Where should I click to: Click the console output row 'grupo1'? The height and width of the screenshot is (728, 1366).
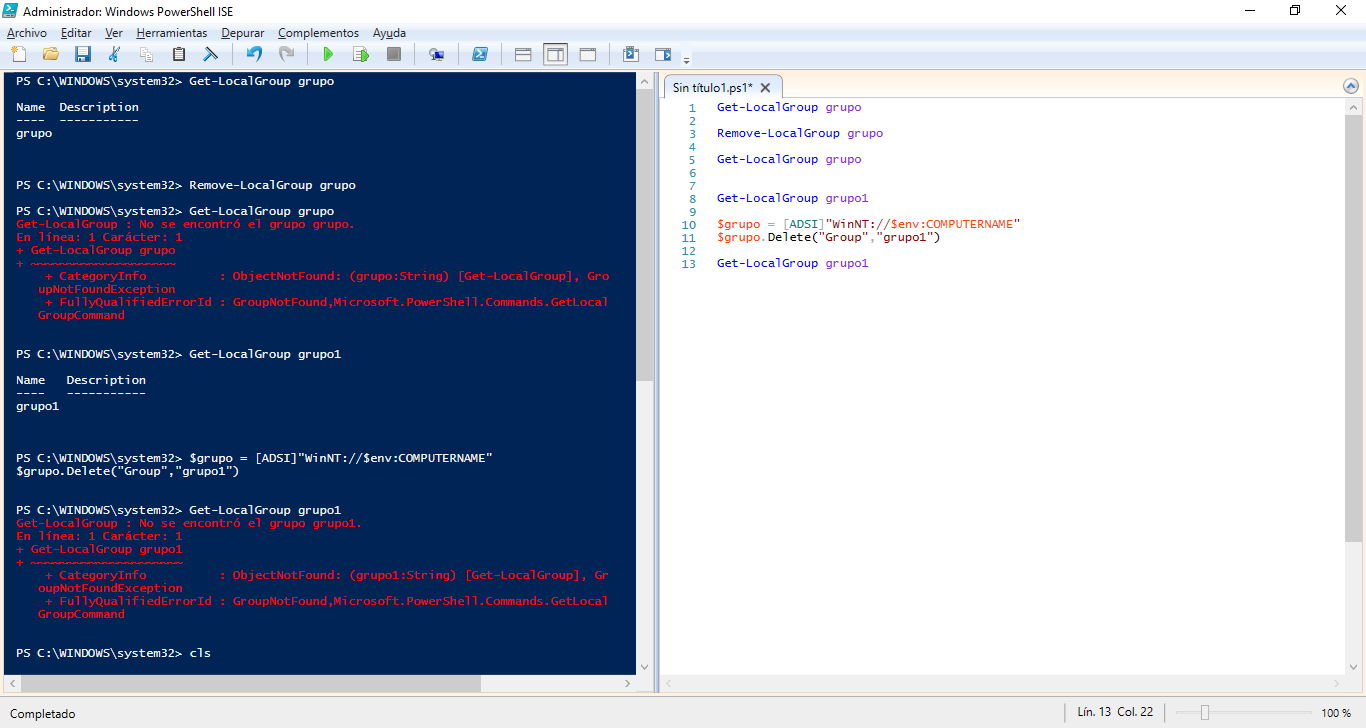tap(37, 406)
